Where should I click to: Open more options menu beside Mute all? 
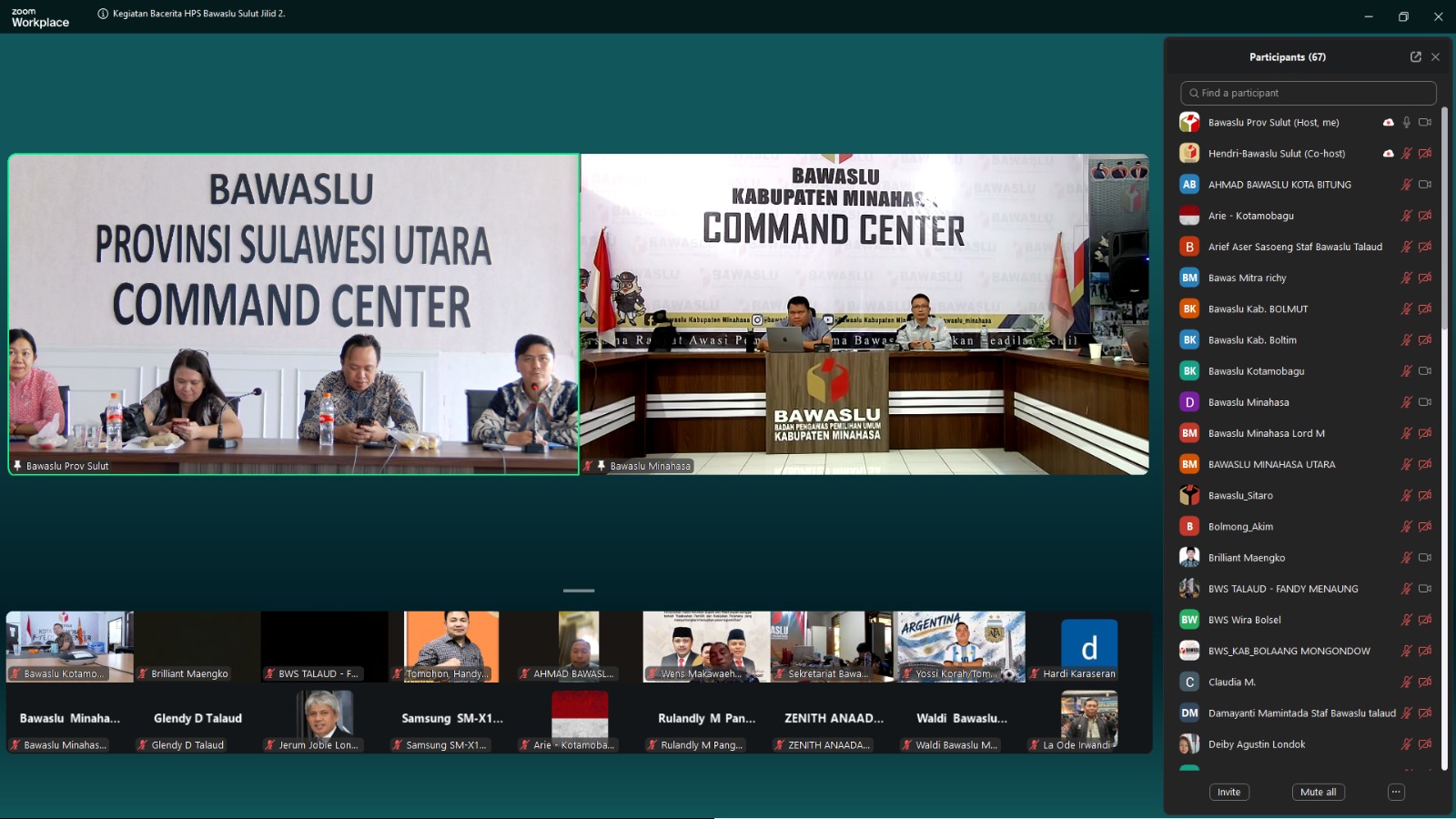click(x=1396, y=792)
